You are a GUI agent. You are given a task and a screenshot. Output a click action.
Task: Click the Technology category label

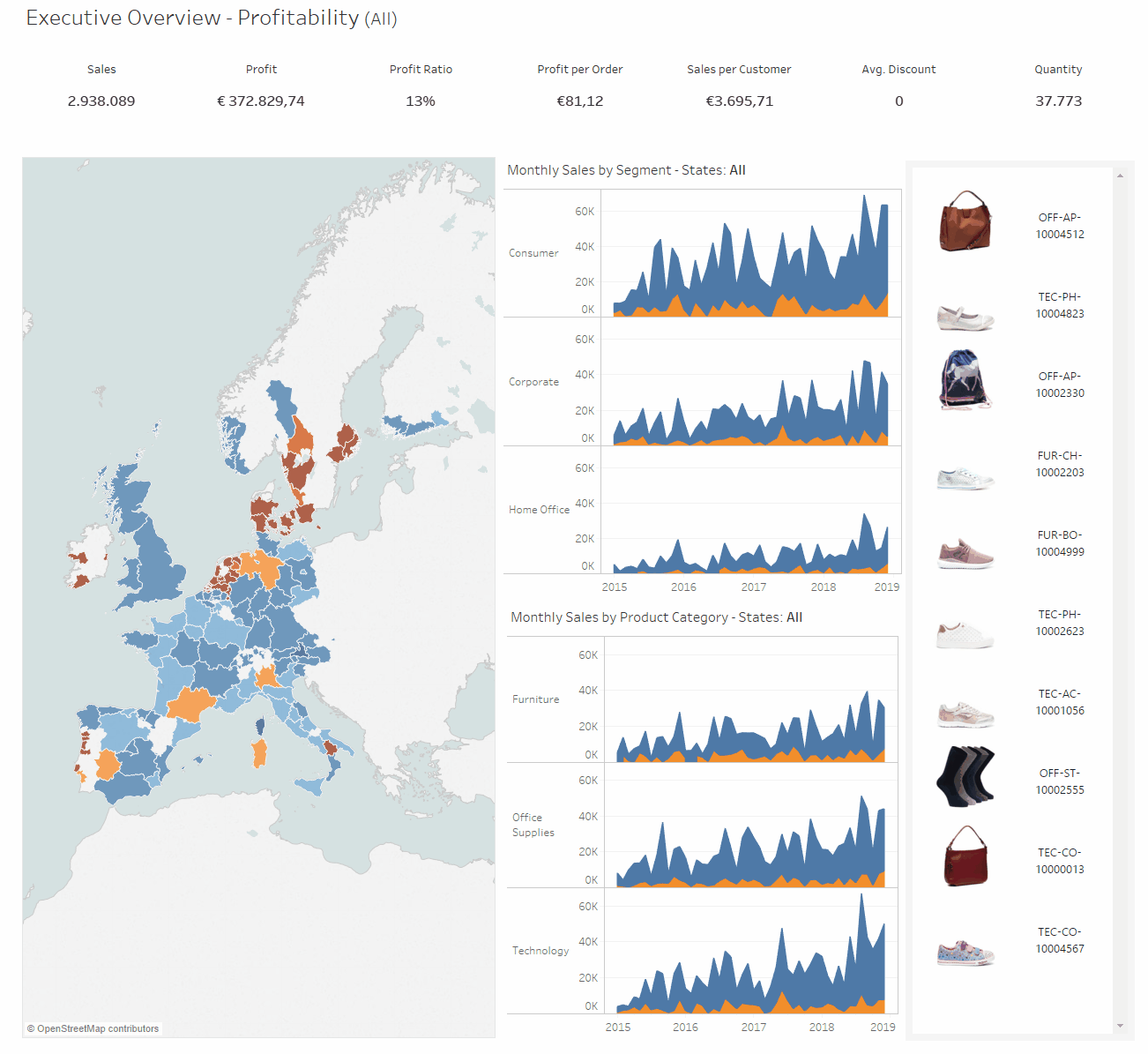(x=540, y=951)
